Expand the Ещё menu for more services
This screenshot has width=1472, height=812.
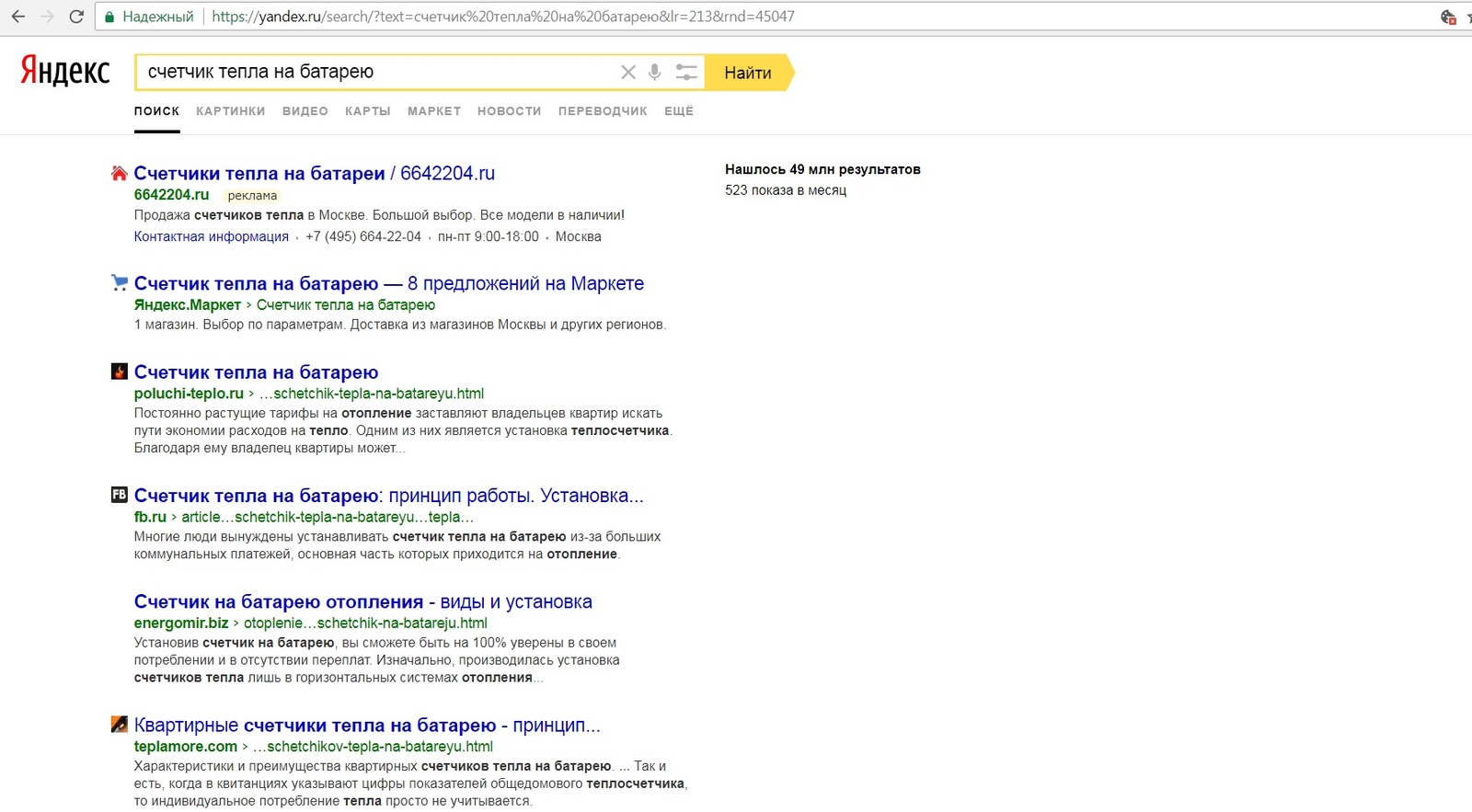click(678, 111)
